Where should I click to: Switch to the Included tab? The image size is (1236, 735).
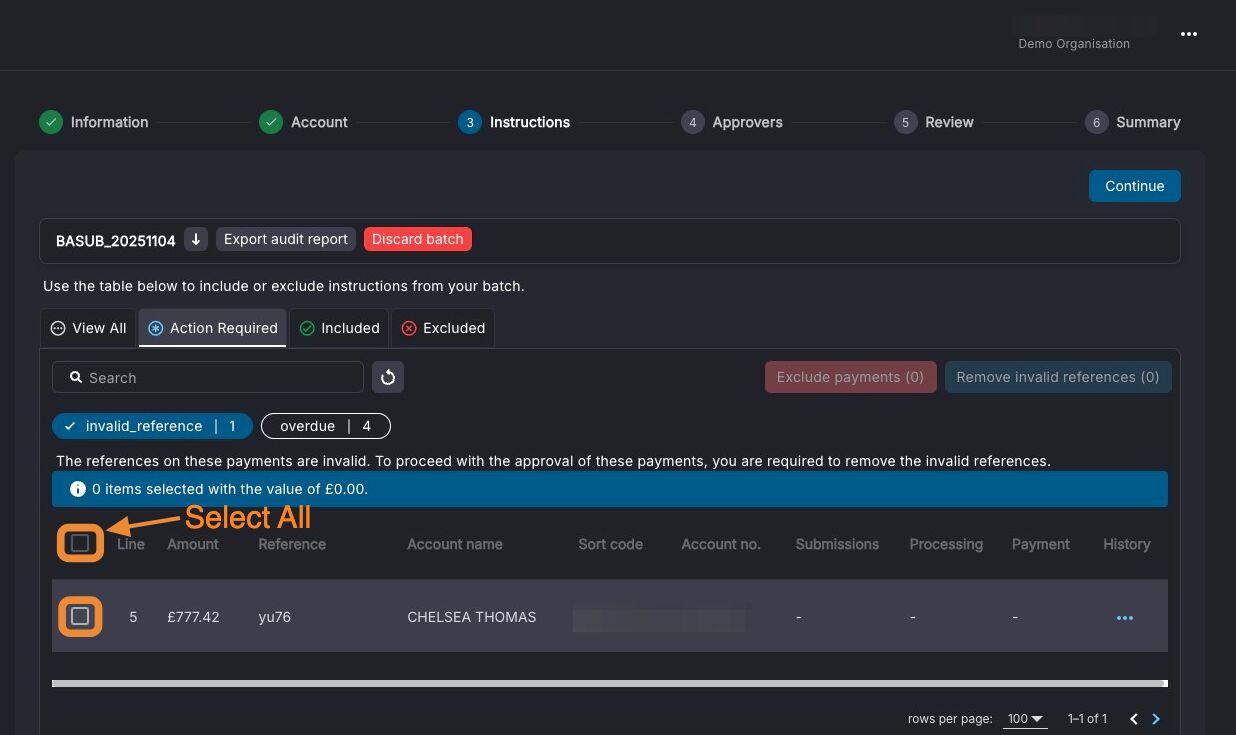340,328
